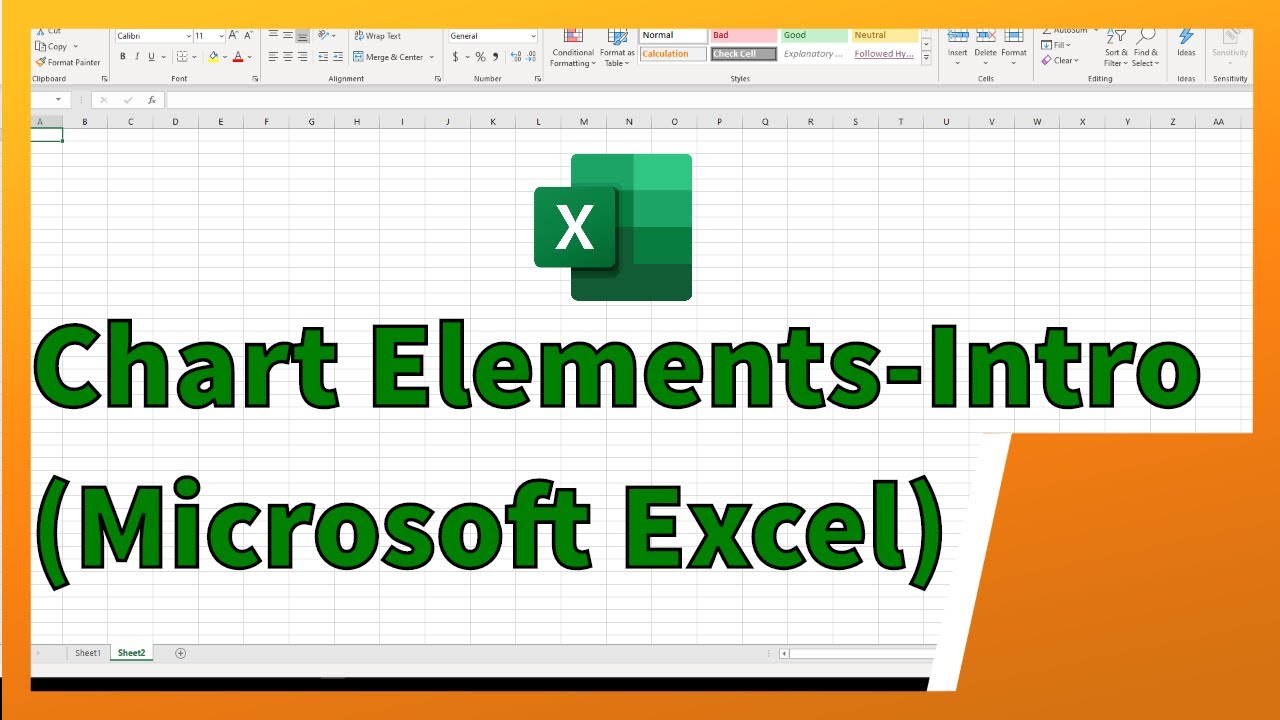Apply the yellow fill color bucket
This screenshot has width=1280, height=720.
(213, 57)
